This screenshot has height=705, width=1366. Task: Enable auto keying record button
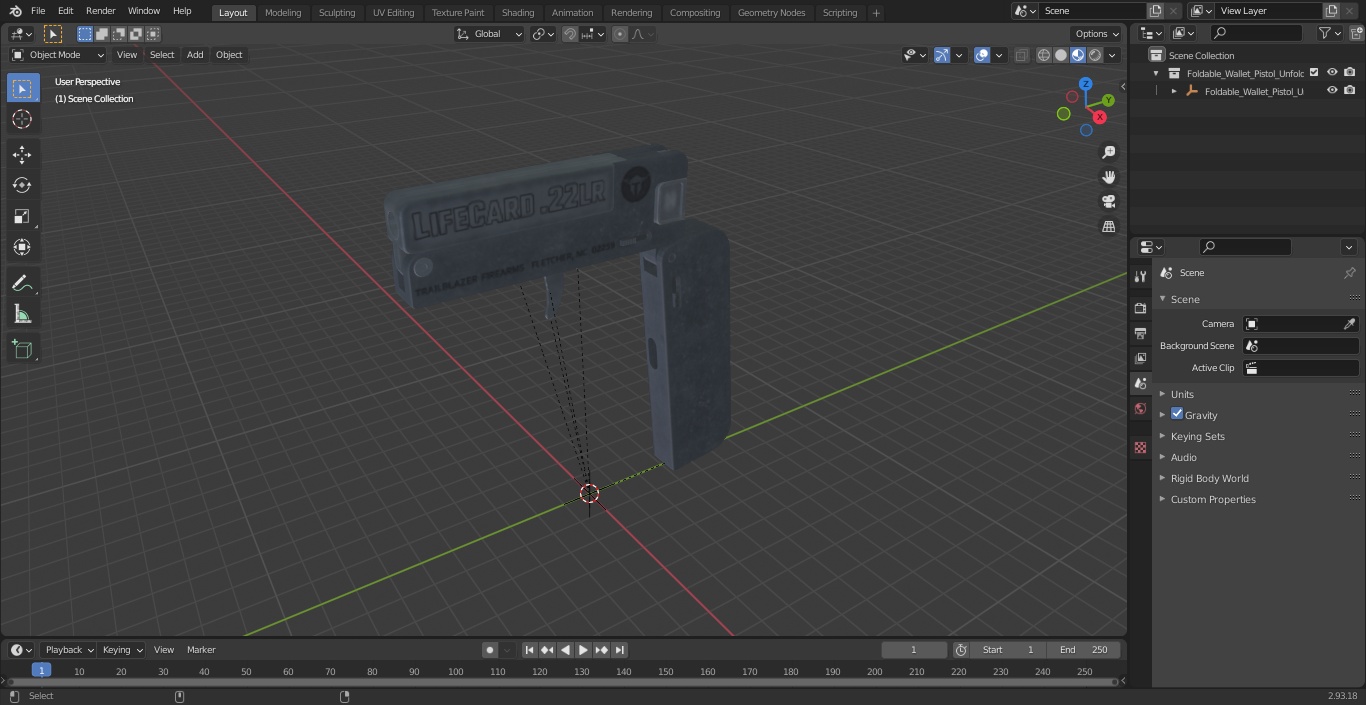[x=490, y=650]
